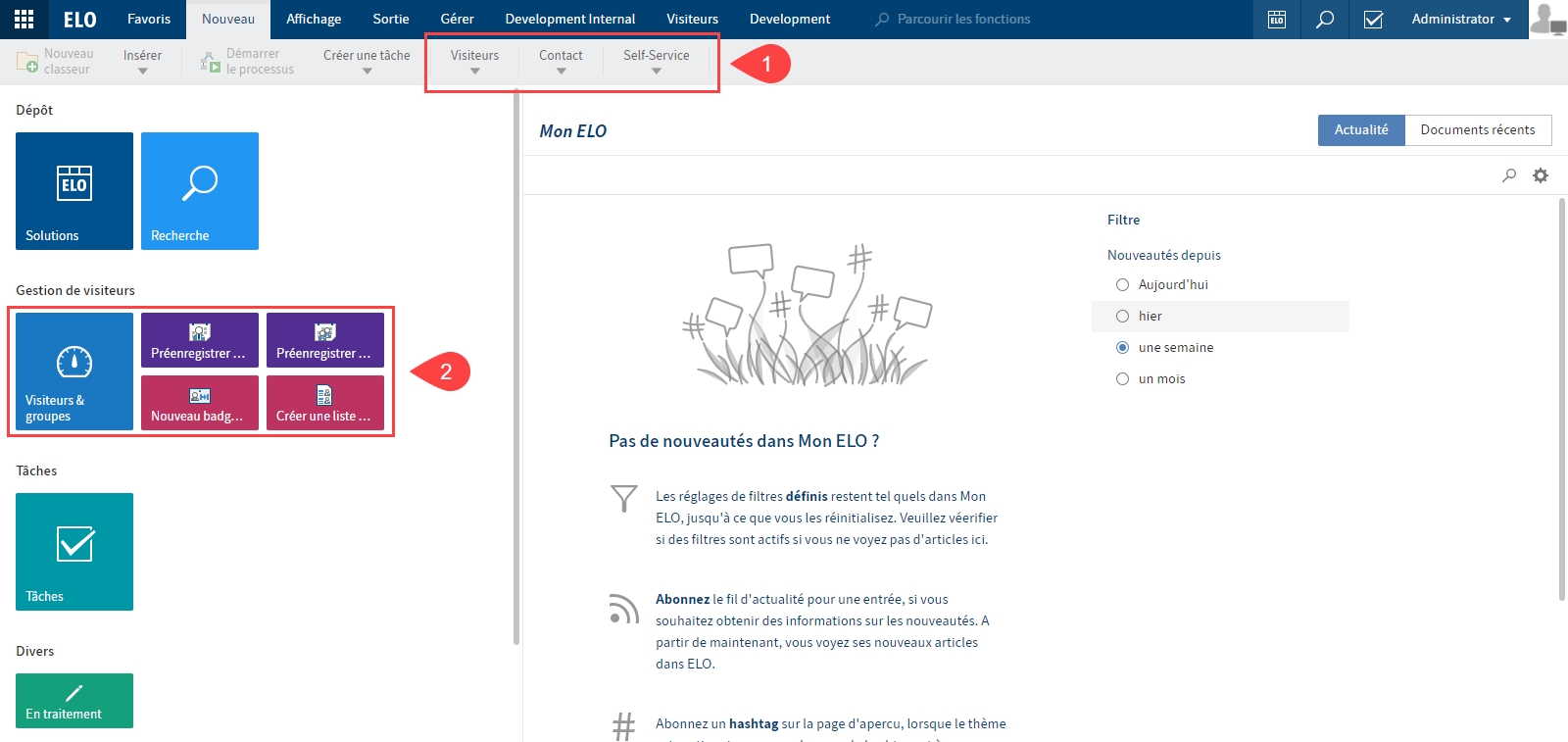Click the user avatar picture
The width and height of the screenshot is (1568, 742).
point(1548,20)
